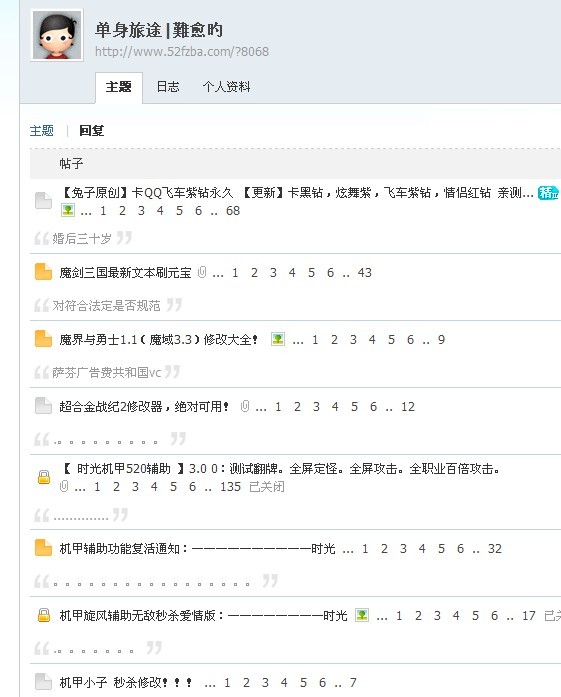Image resolution: width=561 pixels, height=697 pixels.
Task: Switch to the 日志 tab
Action: [x=168, y=87]
